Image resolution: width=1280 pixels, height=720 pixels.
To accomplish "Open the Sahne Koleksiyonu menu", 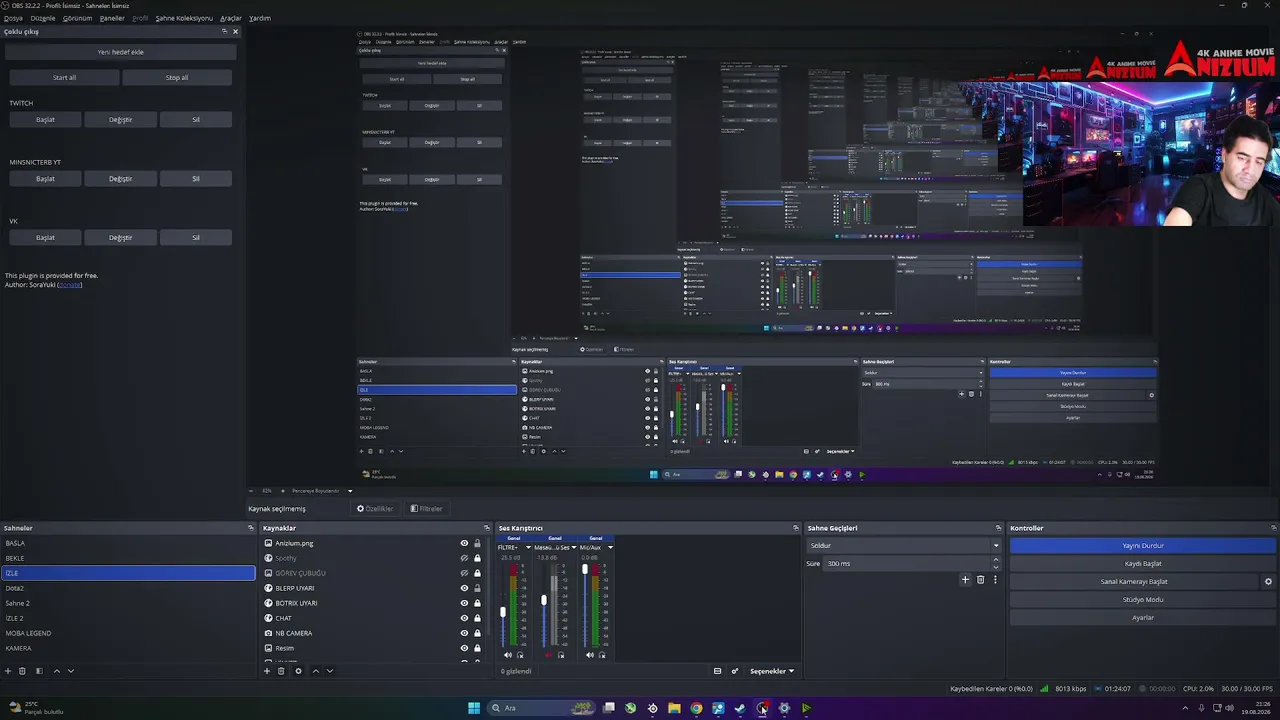I will click(x=184, y=18).
